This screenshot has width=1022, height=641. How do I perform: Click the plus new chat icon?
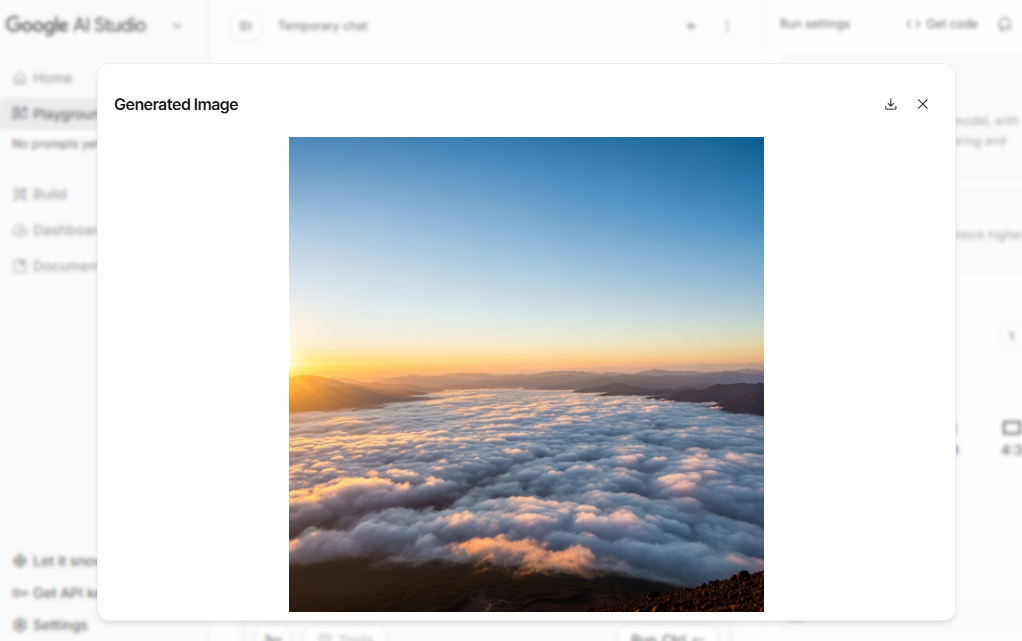[x=691, y=26]
